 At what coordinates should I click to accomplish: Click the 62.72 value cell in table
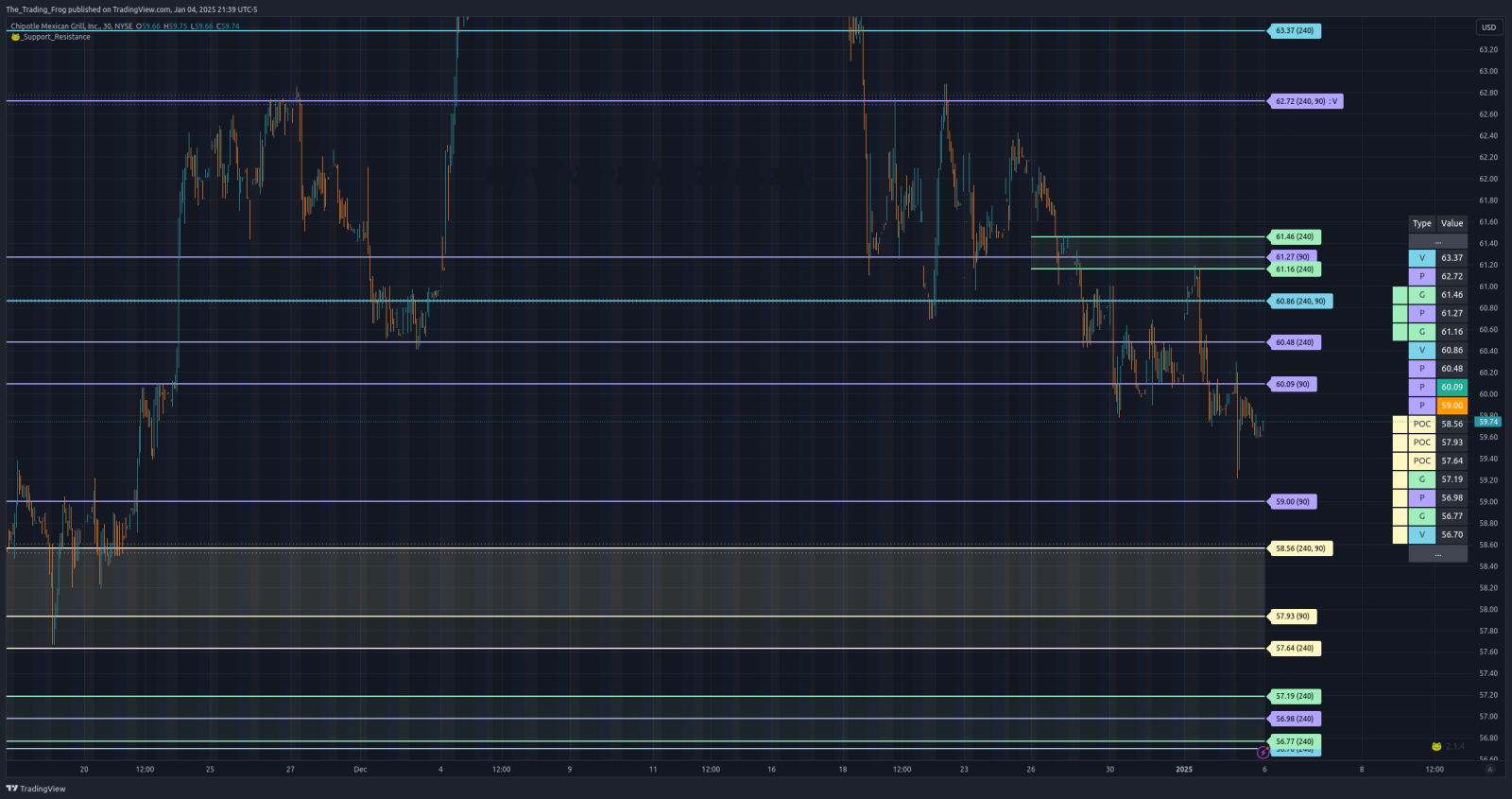coord(1452,276)
